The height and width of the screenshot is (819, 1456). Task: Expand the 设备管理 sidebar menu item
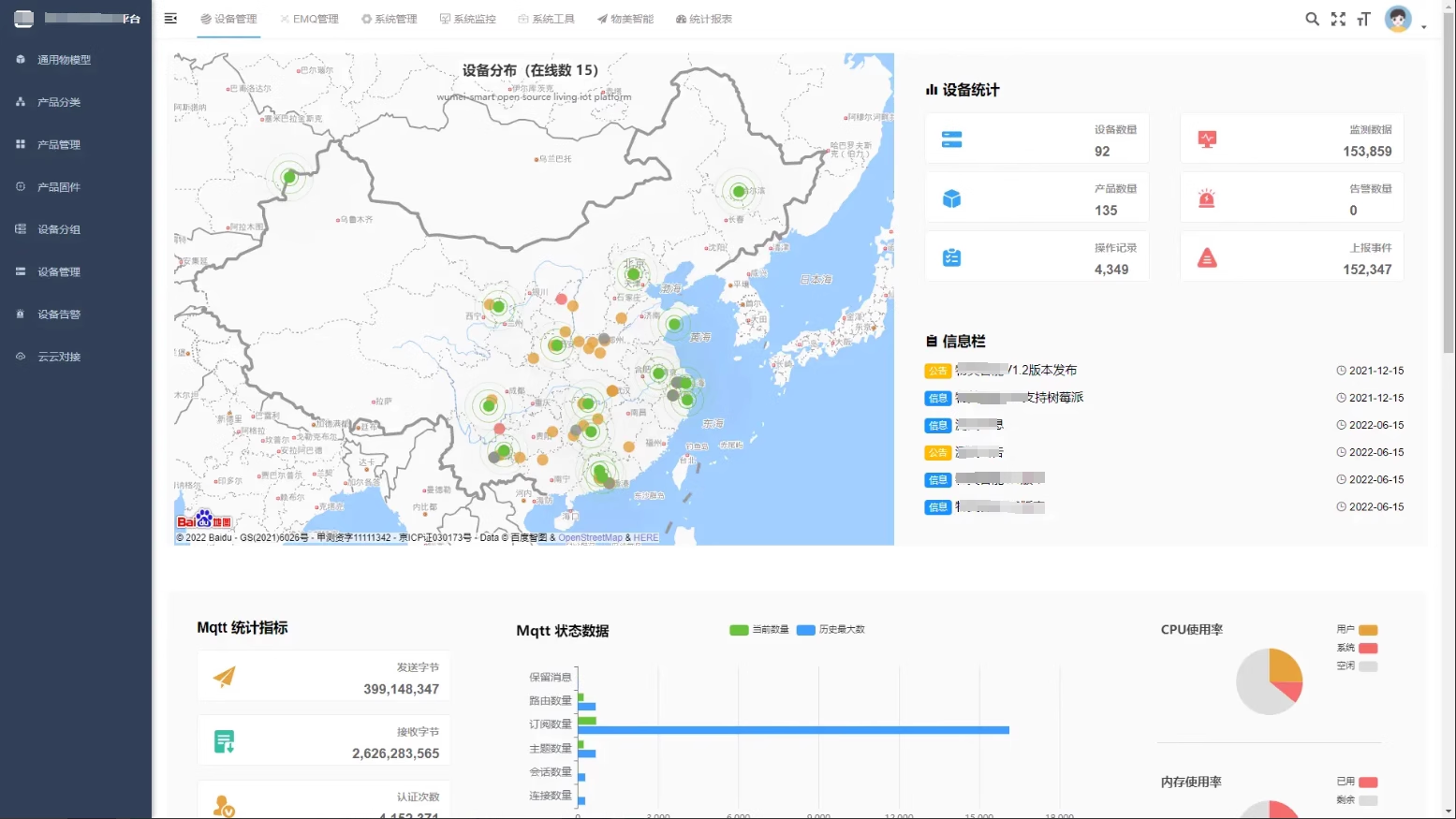[59, 272]
